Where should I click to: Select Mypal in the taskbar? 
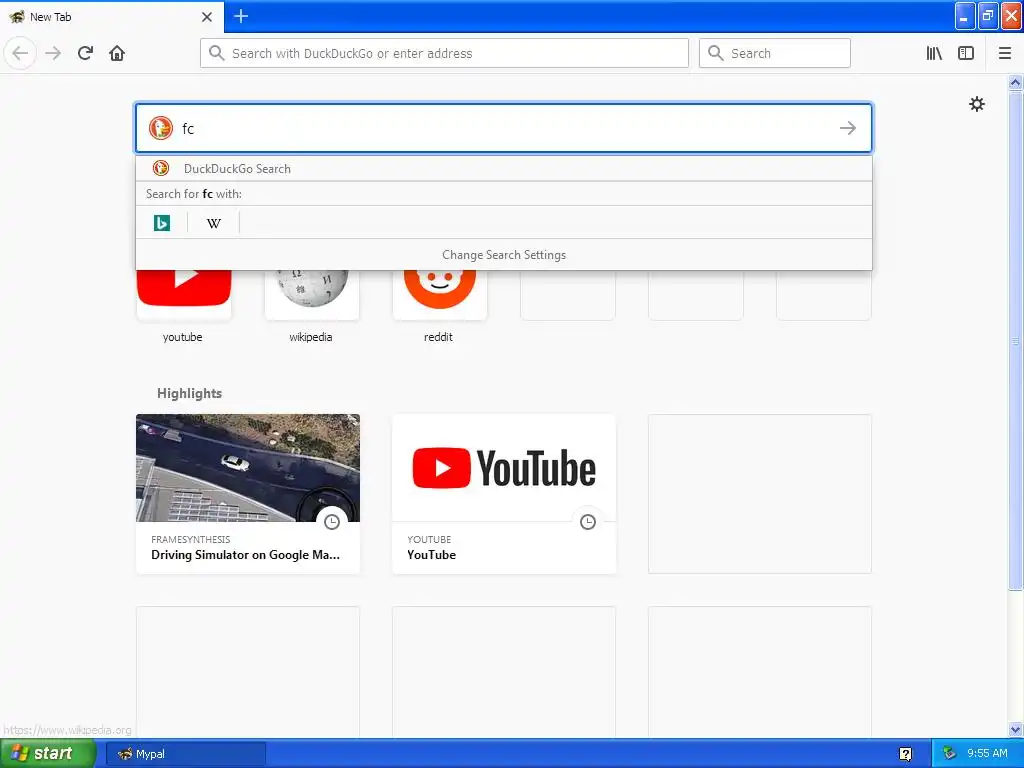tap(185, 754)
